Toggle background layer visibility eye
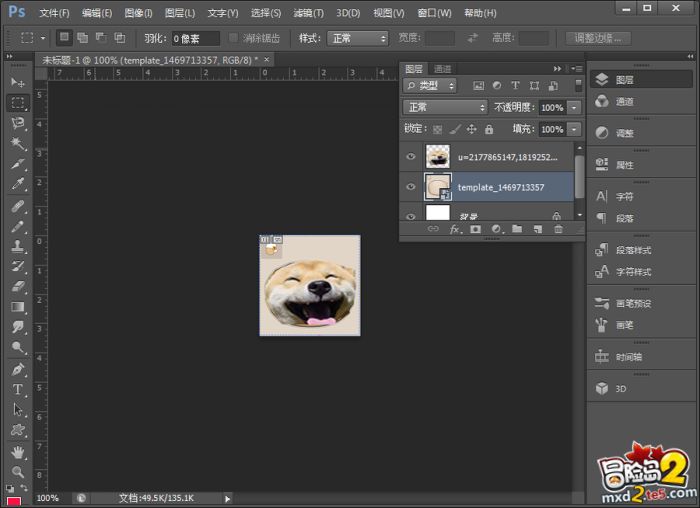The height and width of the screenshot is (508, 700). (x=411, y=216)
